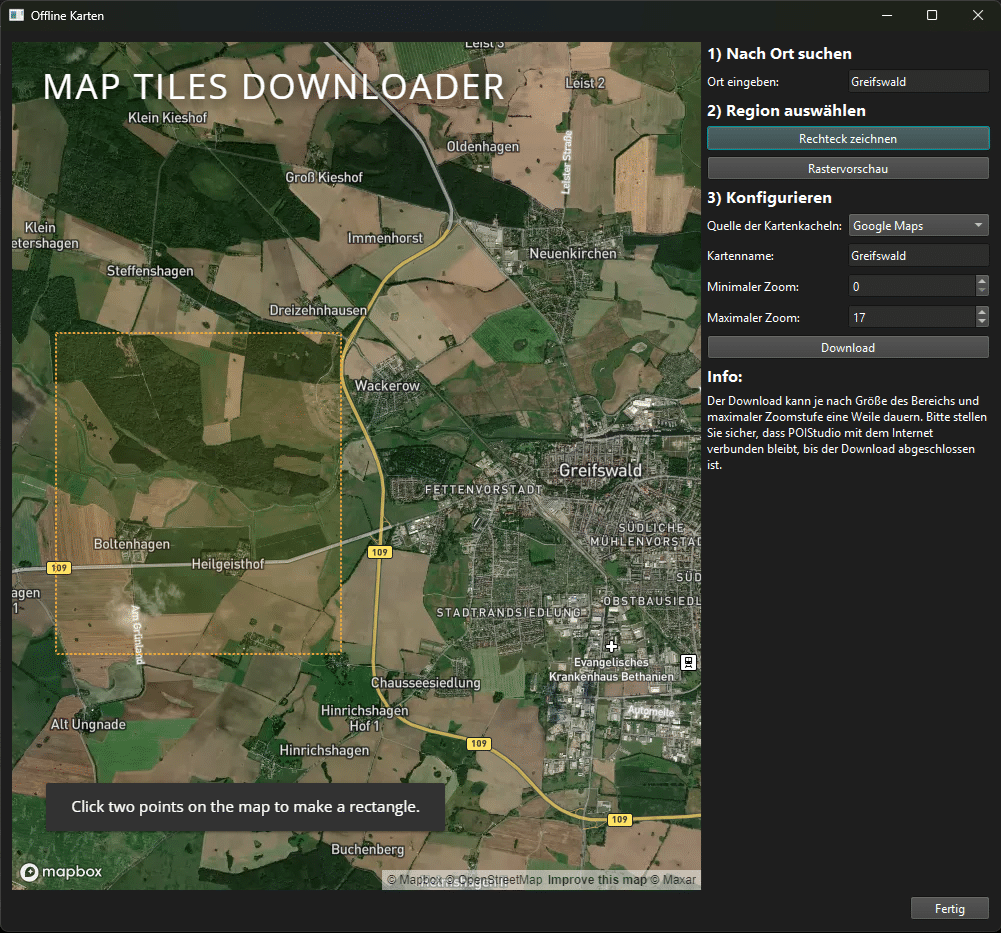Open the Quelle der Kartenkacheln dropdown
Viewport: 1001px width, 933px height.
click(x=918, y=226)
